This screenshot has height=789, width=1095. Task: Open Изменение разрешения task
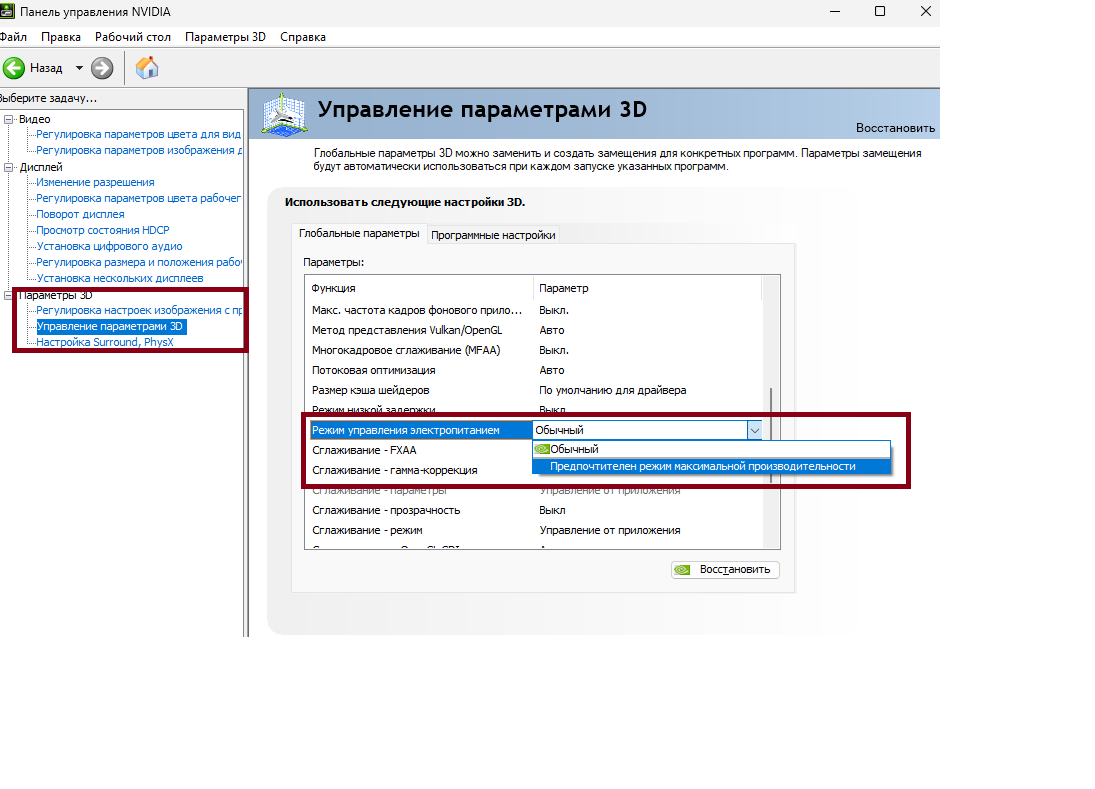95,182
